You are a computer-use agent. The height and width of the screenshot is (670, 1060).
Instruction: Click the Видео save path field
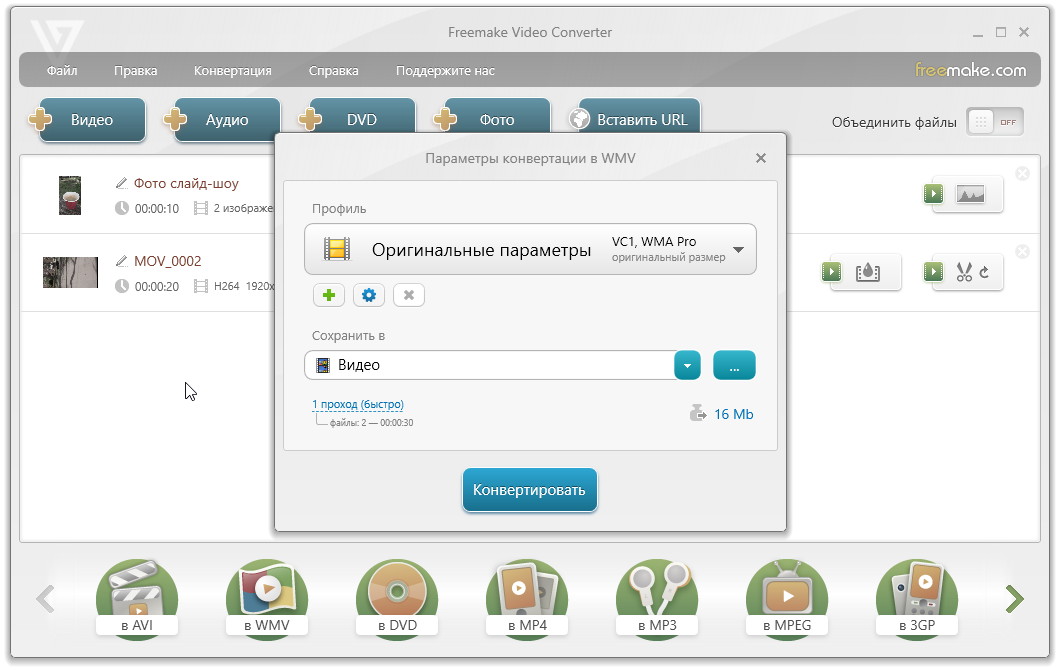coord(489,365)
